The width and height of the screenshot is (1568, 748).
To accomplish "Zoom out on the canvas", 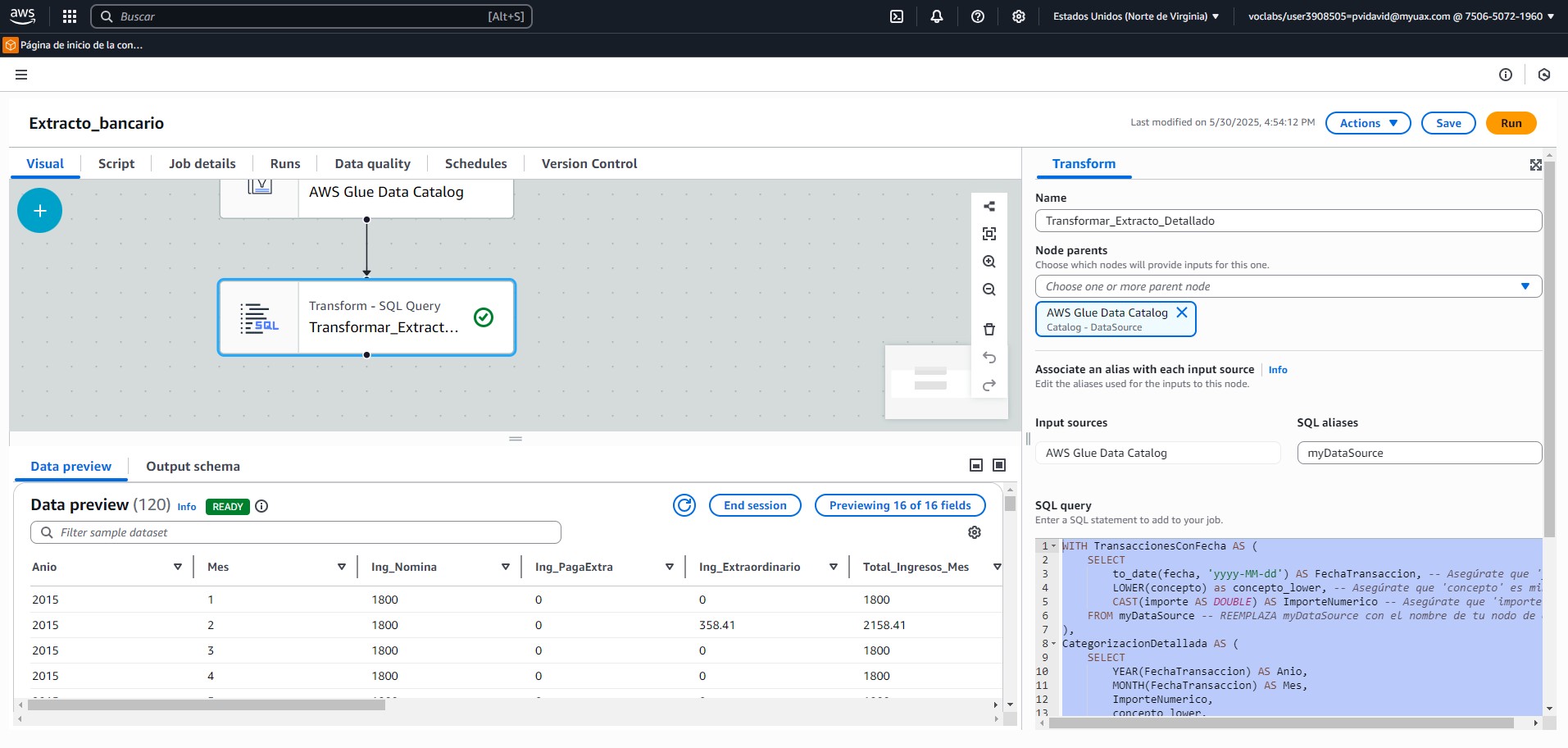I will (x=989, y=290).
